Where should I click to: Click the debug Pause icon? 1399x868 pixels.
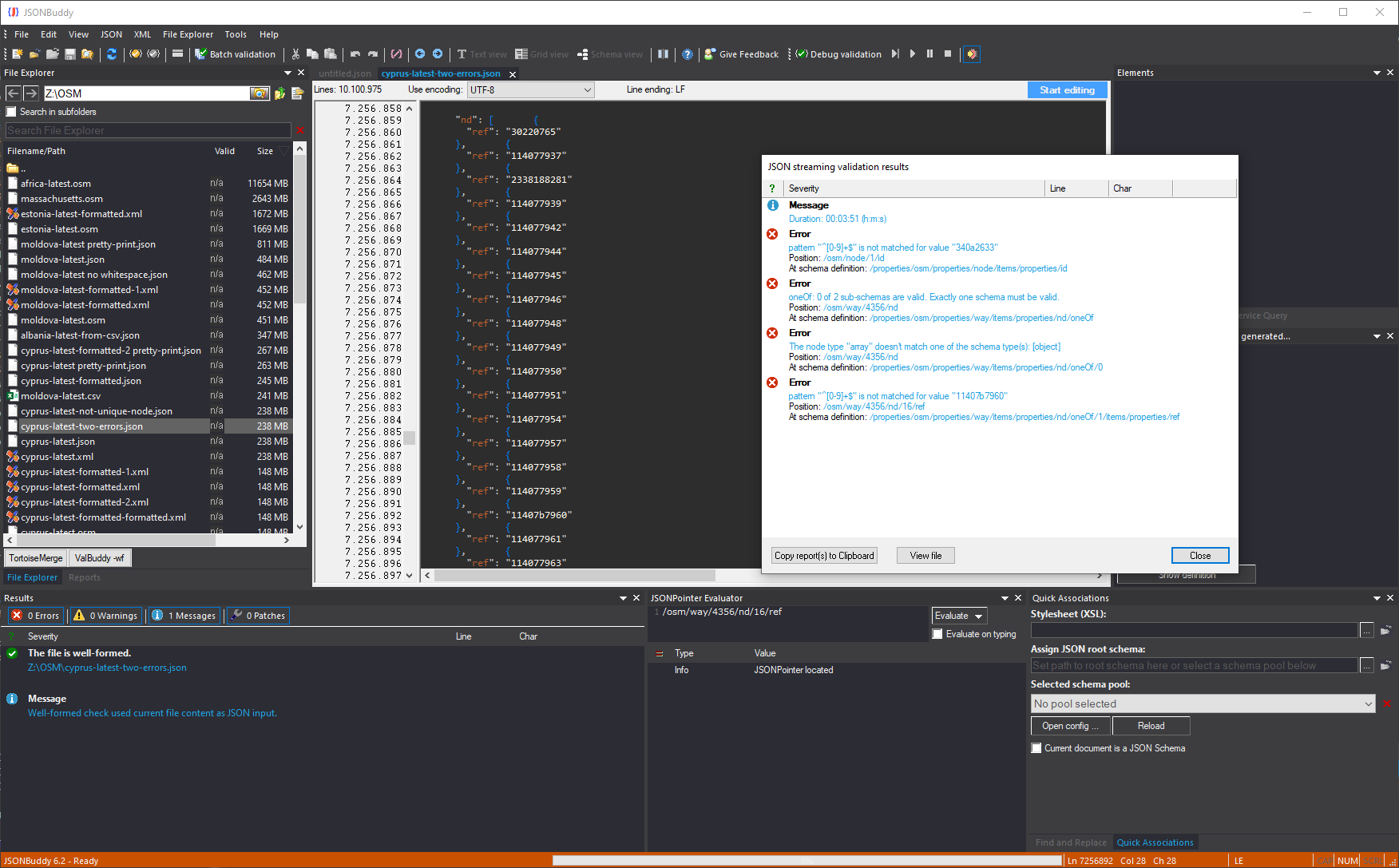pyautogui.click(x=930, y=54)
